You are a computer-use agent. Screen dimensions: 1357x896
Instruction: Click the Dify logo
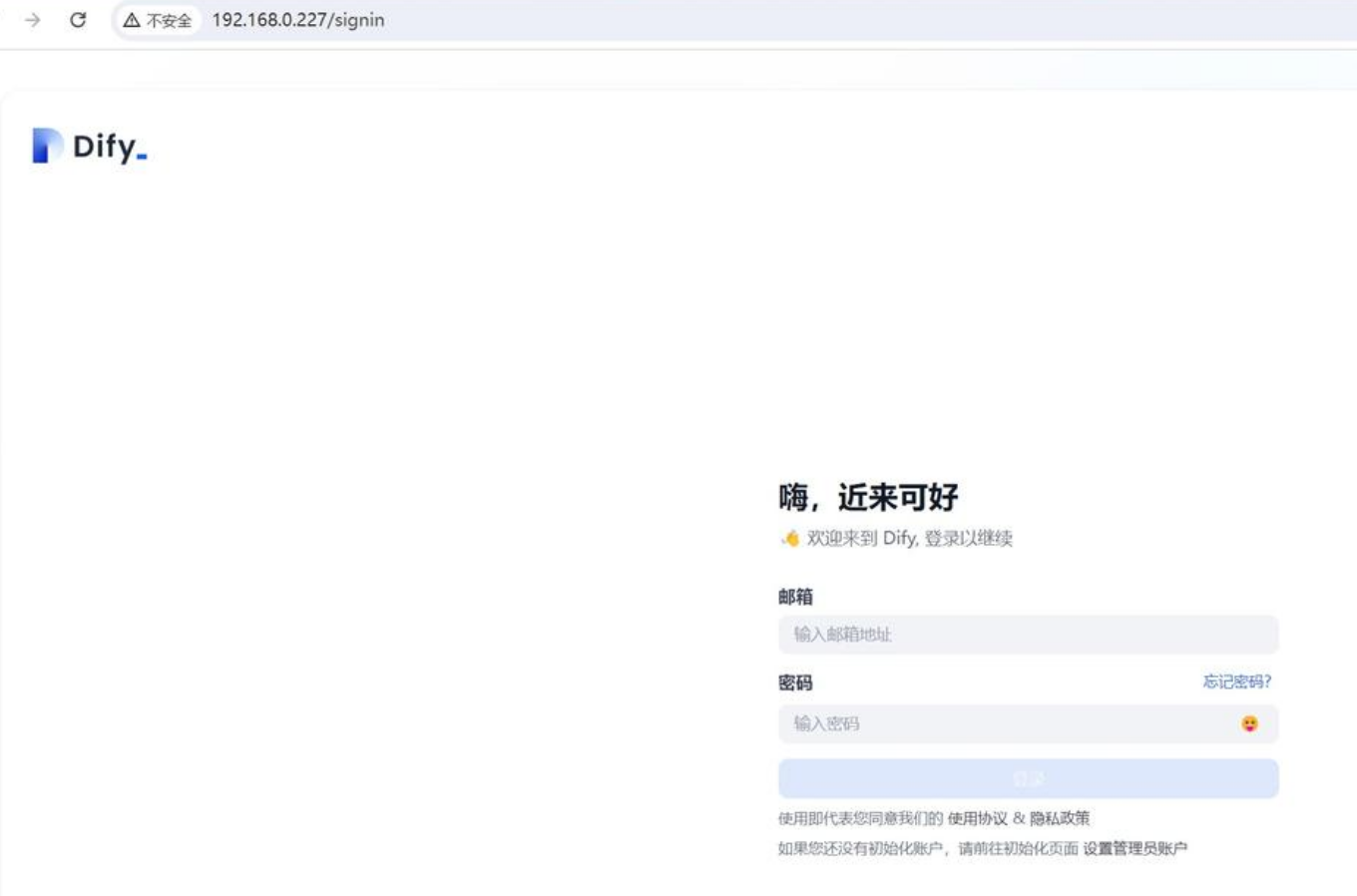(x=90, y=146)
